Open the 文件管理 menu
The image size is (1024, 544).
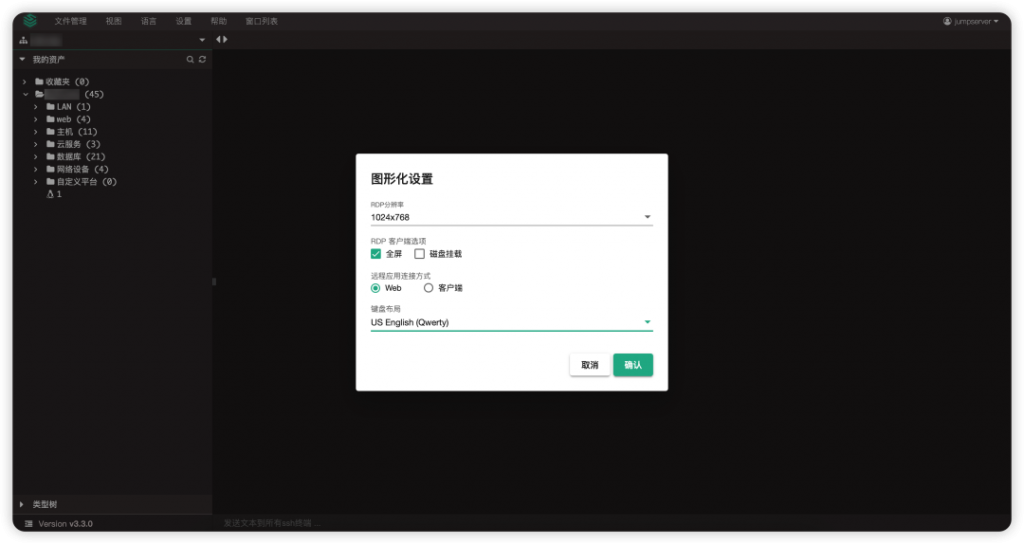[x=71, y=22]
